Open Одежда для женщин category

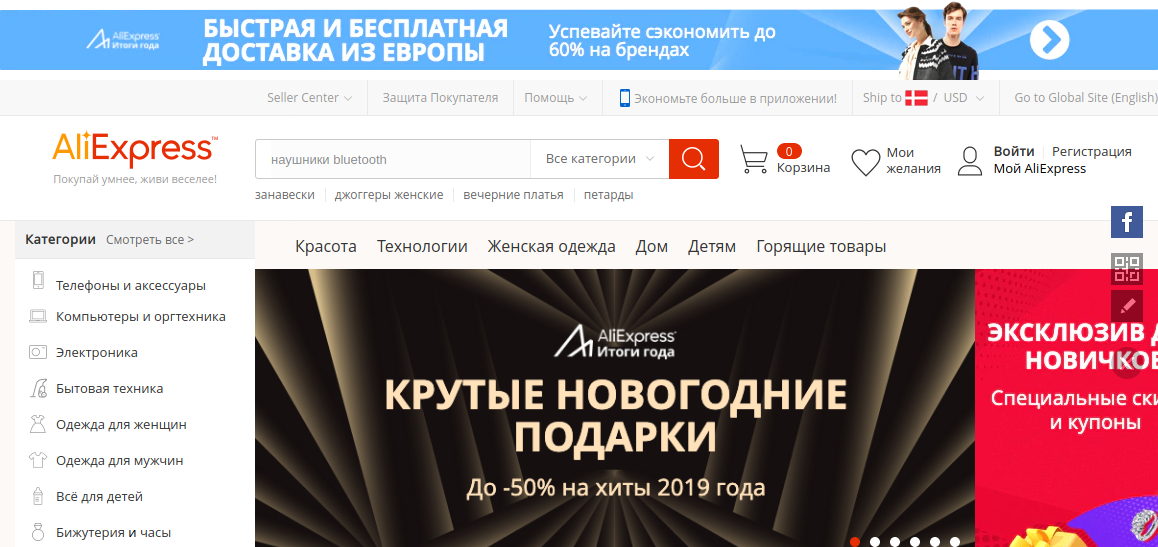click(x=121, y=424)
